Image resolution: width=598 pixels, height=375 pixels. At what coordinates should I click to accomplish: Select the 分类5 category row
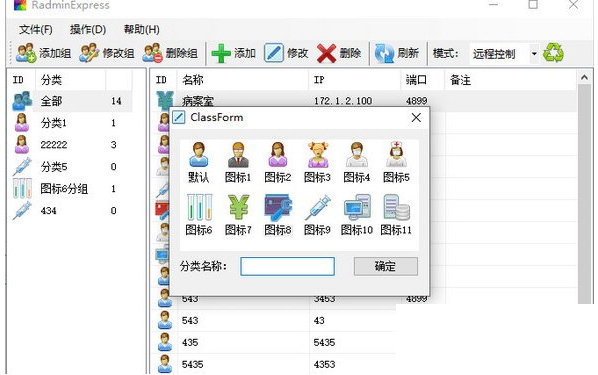(x=71, y=167)
